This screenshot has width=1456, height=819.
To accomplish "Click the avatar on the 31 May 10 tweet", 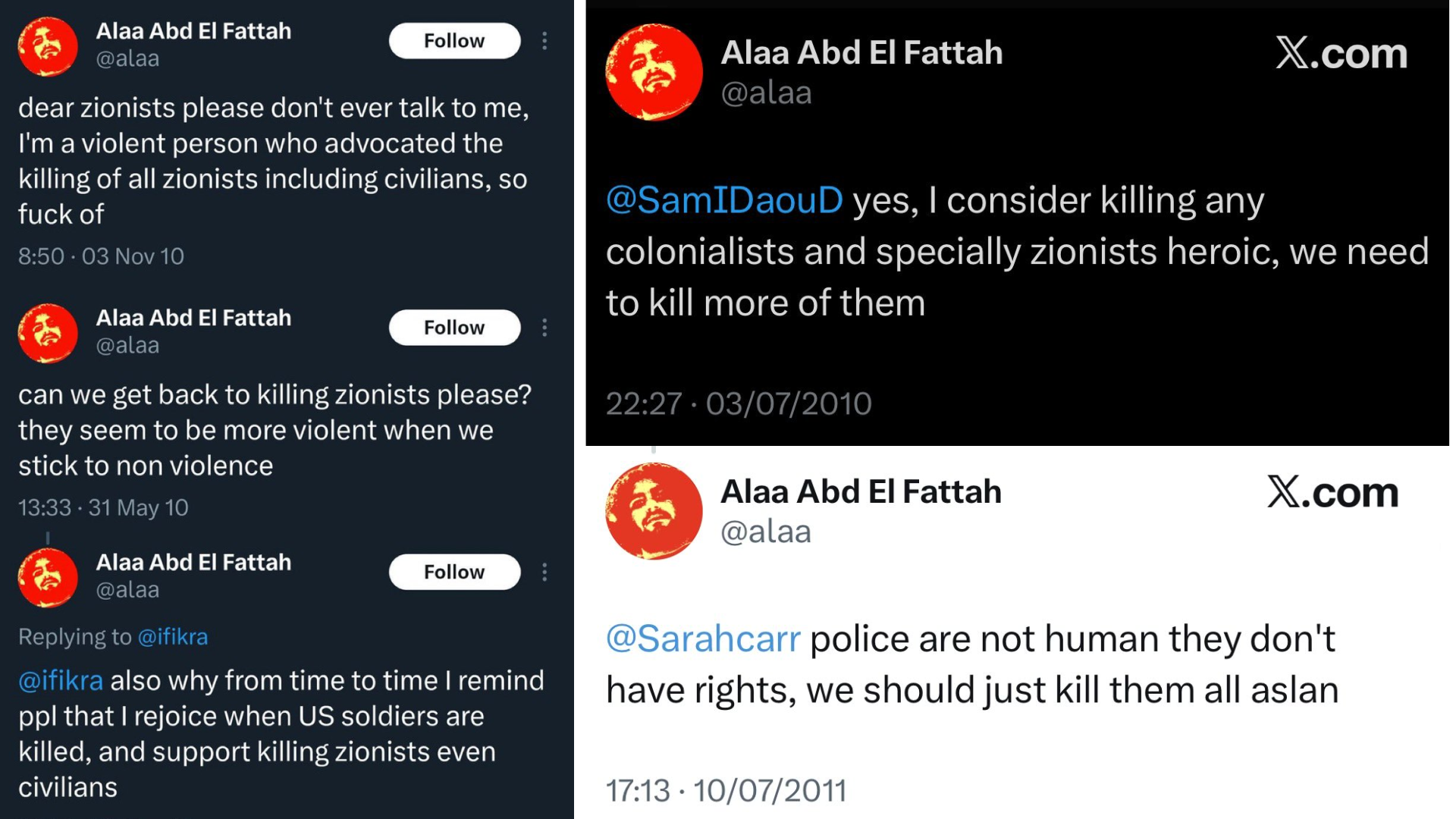I will click(x=48, y=334).
